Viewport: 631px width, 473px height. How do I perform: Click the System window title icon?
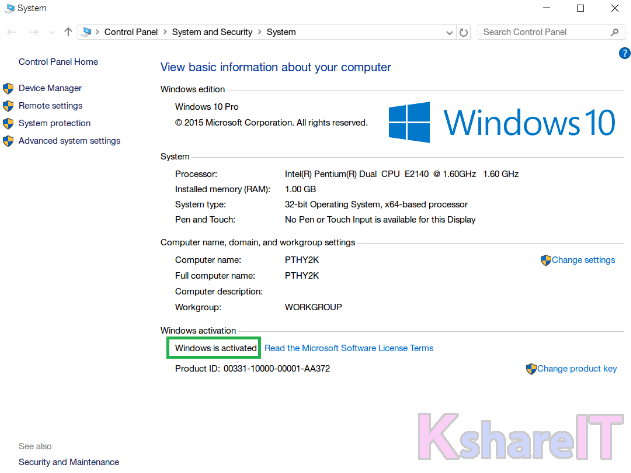[x=10, y=8]
